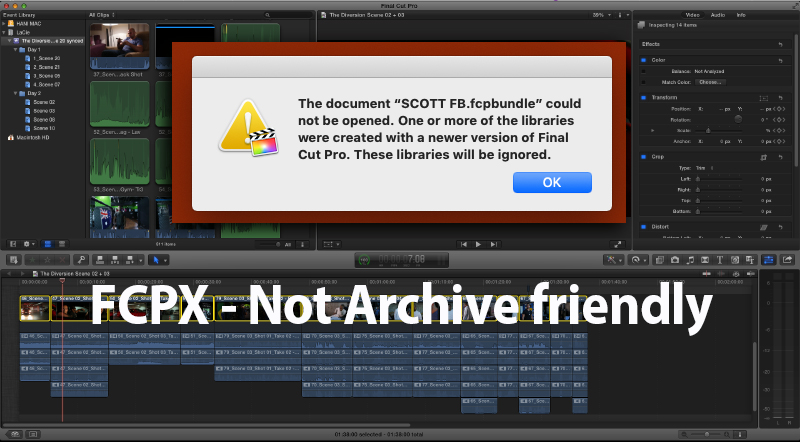Click the unrate clip outline star icon
This screenshot has height=442, width=800.
click(x=47, y=260)
